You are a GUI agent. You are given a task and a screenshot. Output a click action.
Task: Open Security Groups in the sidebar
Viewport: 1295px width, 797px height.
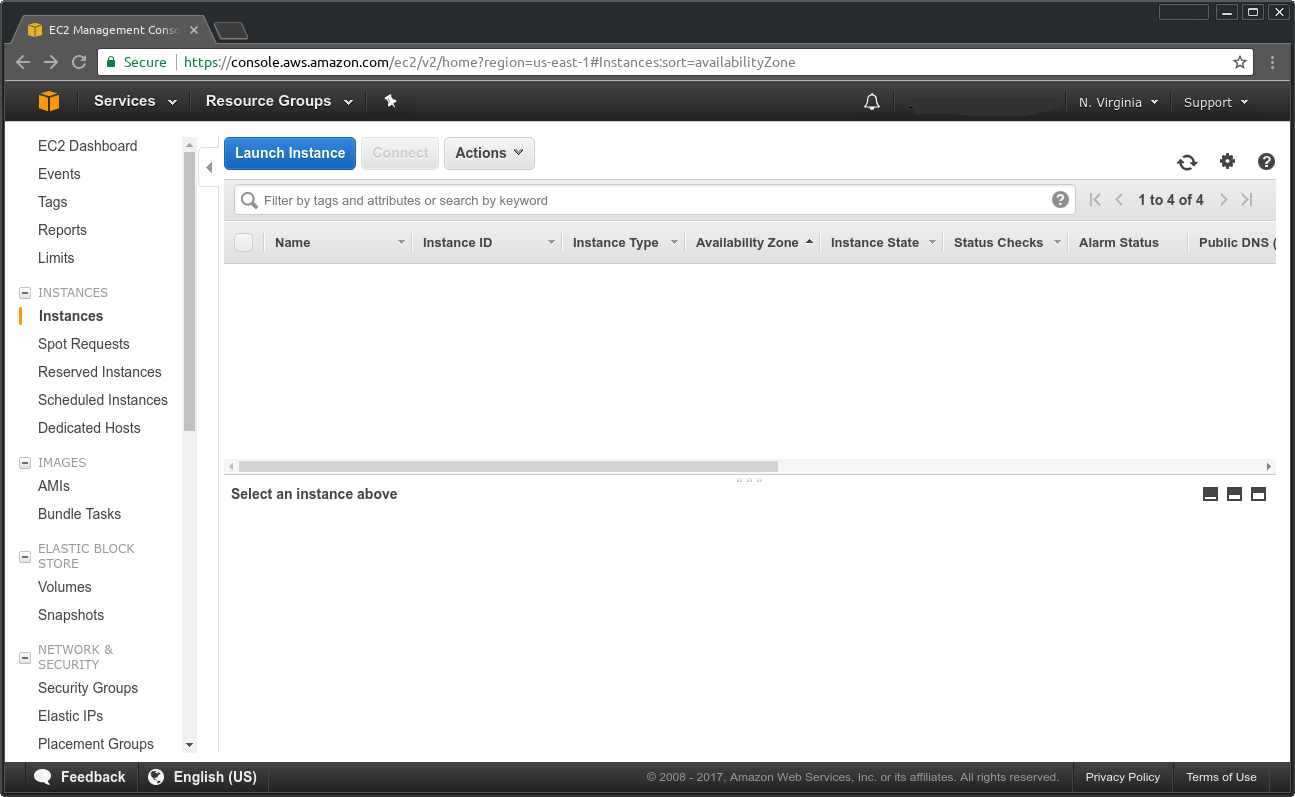coord(88,688)
